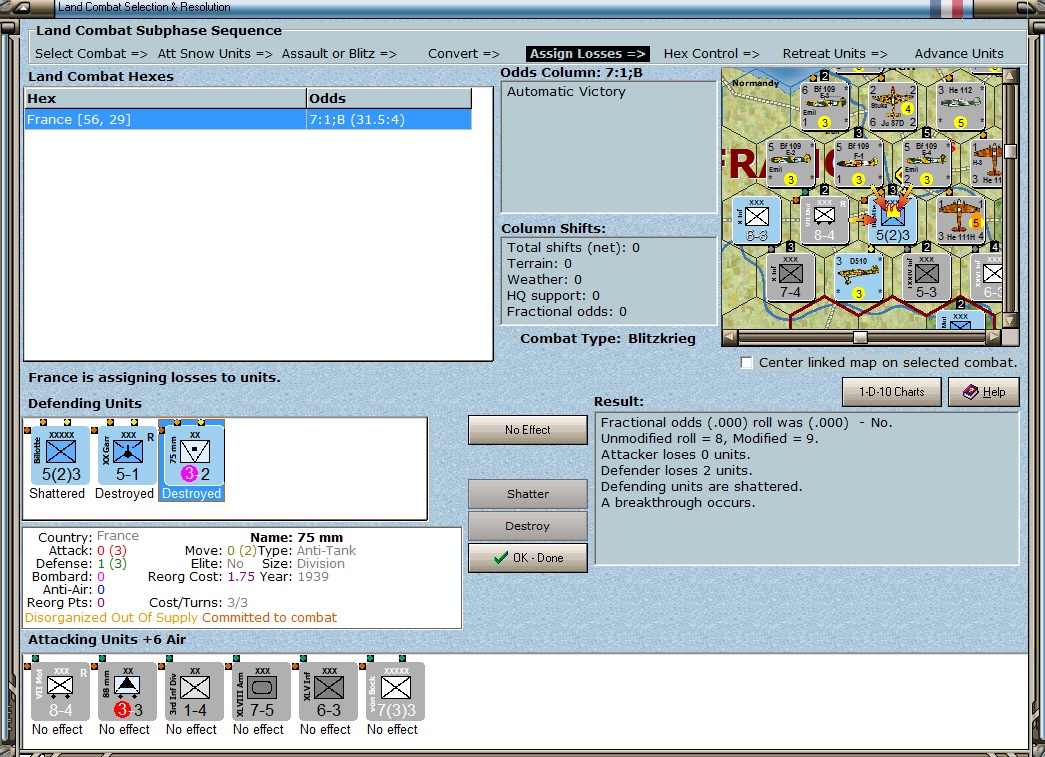Click the Hex Control subphase step
Screen dimensions: 1045x757
tap(712, 53)
